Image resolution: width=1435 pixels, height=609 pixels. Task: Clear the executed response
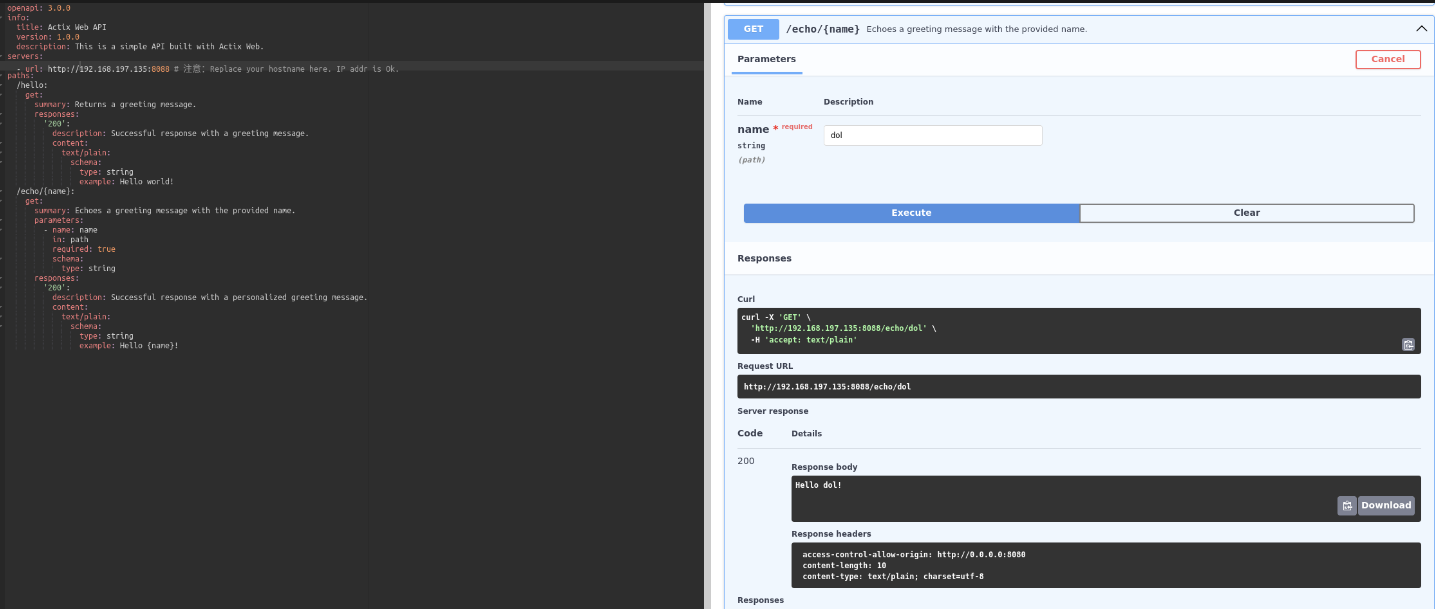click(x=1246, y=213)
